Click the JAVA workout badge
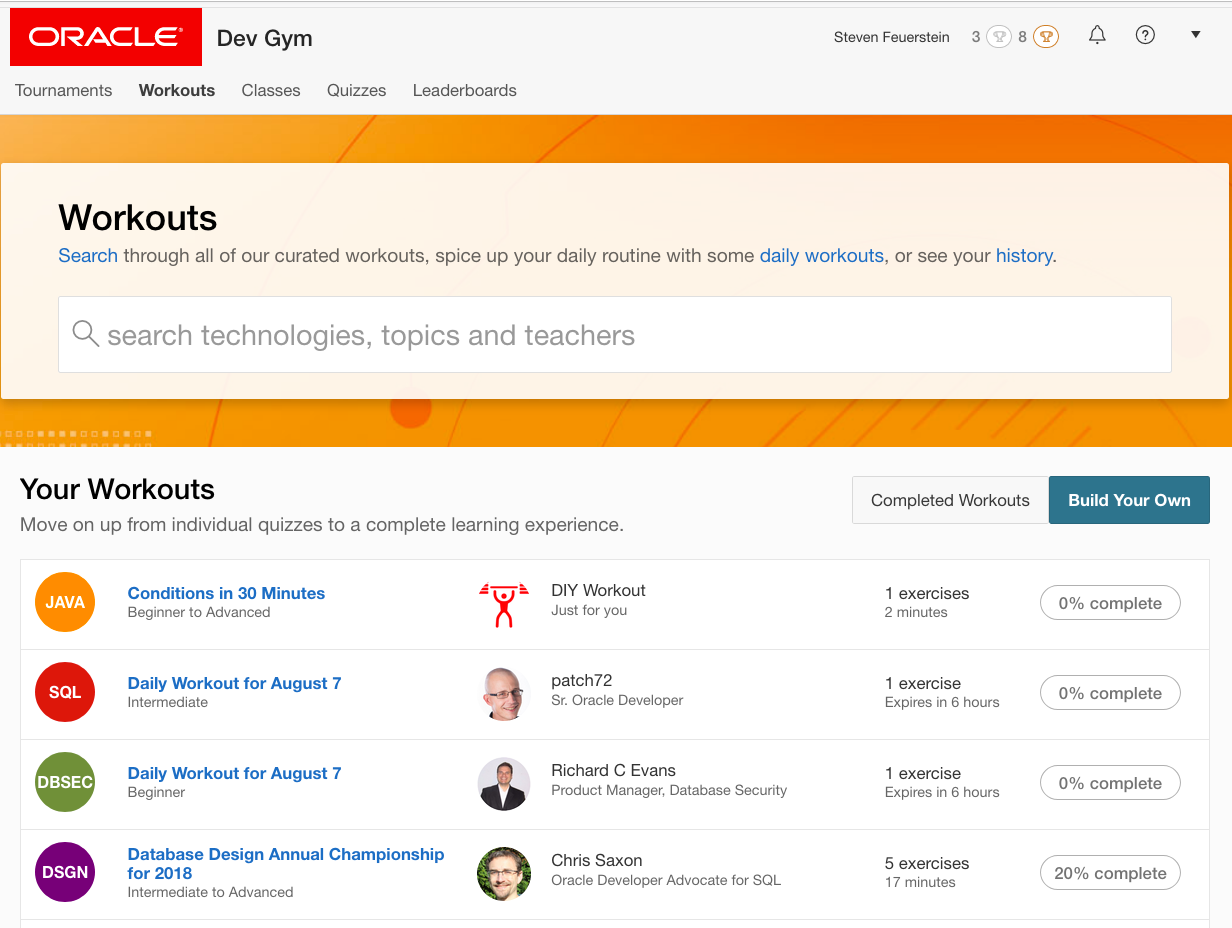 pos(65,602)
